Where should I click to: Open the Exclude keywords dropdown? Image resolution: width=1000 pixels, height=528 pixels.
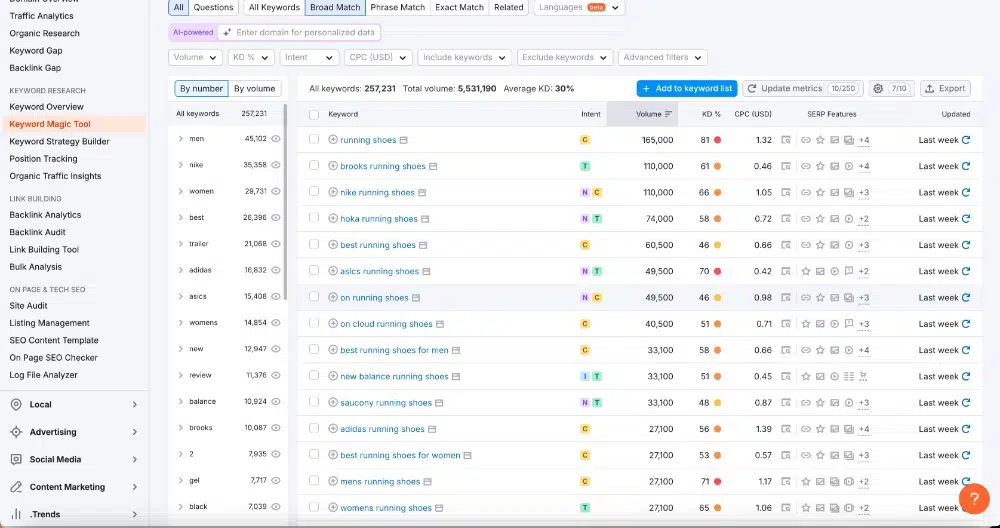click(565, 57)
